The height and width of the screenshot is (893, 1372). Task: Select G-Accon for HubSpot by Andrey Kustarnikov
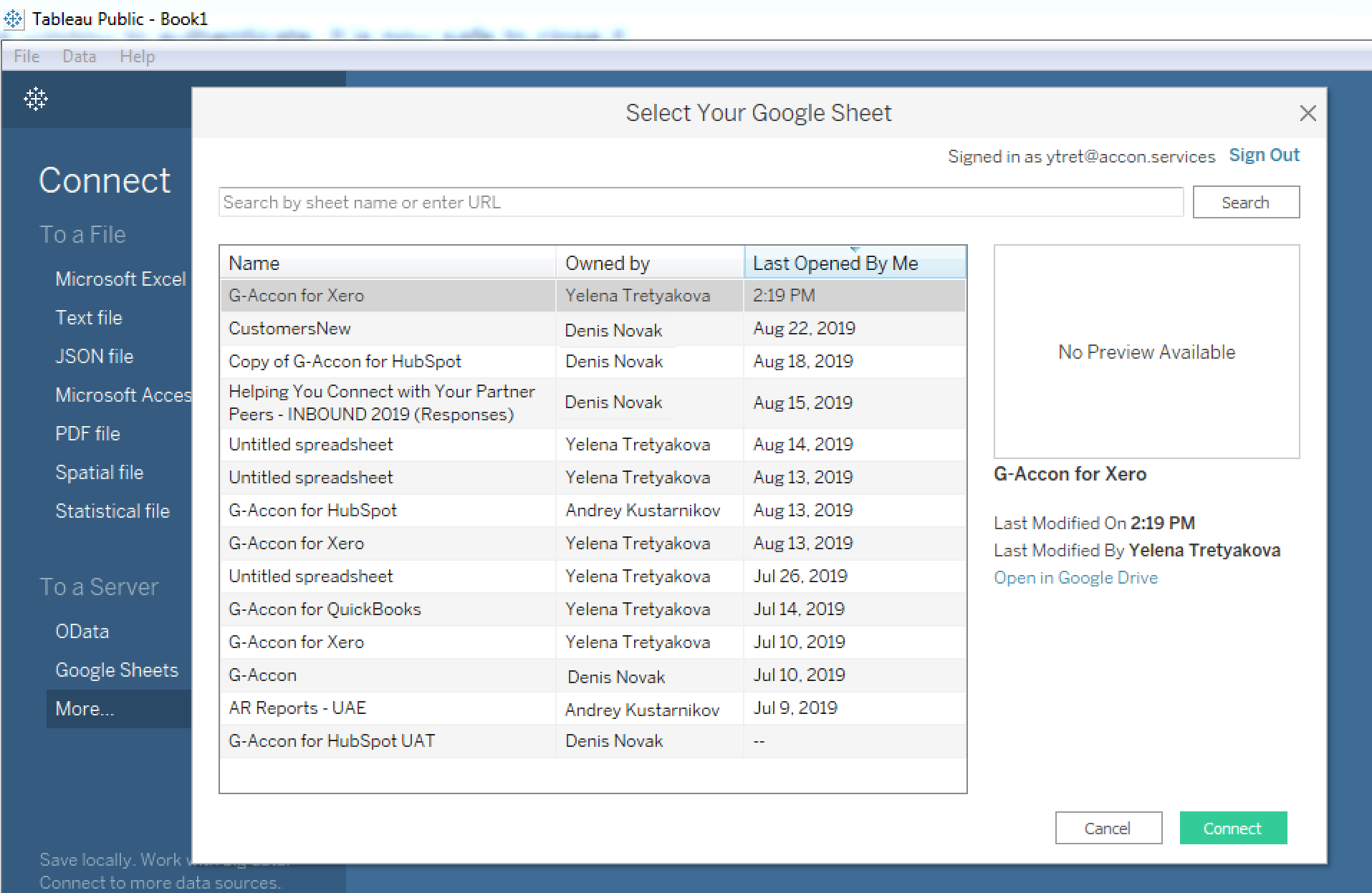point(593,511)
